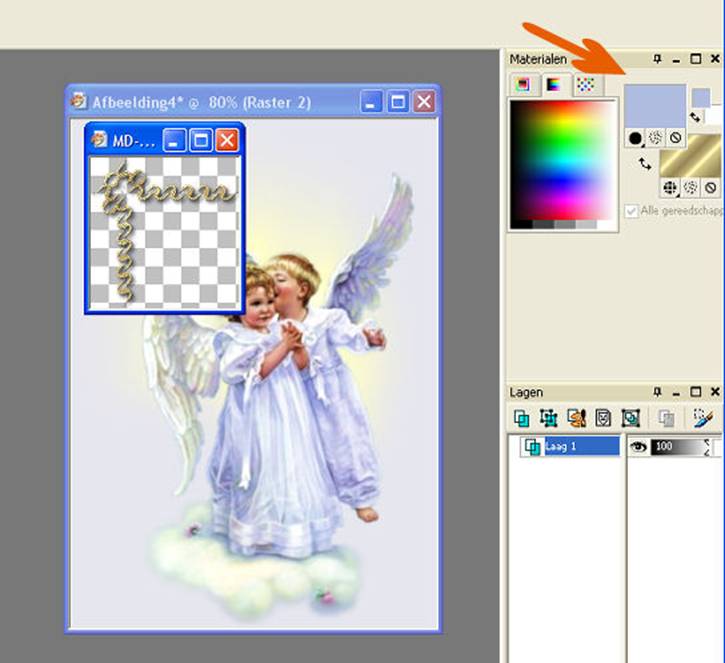Image resolution: width=725 pixels, height=663 pixels.
Task: Toggle the foreground transparent button
Action: point(676,137)
